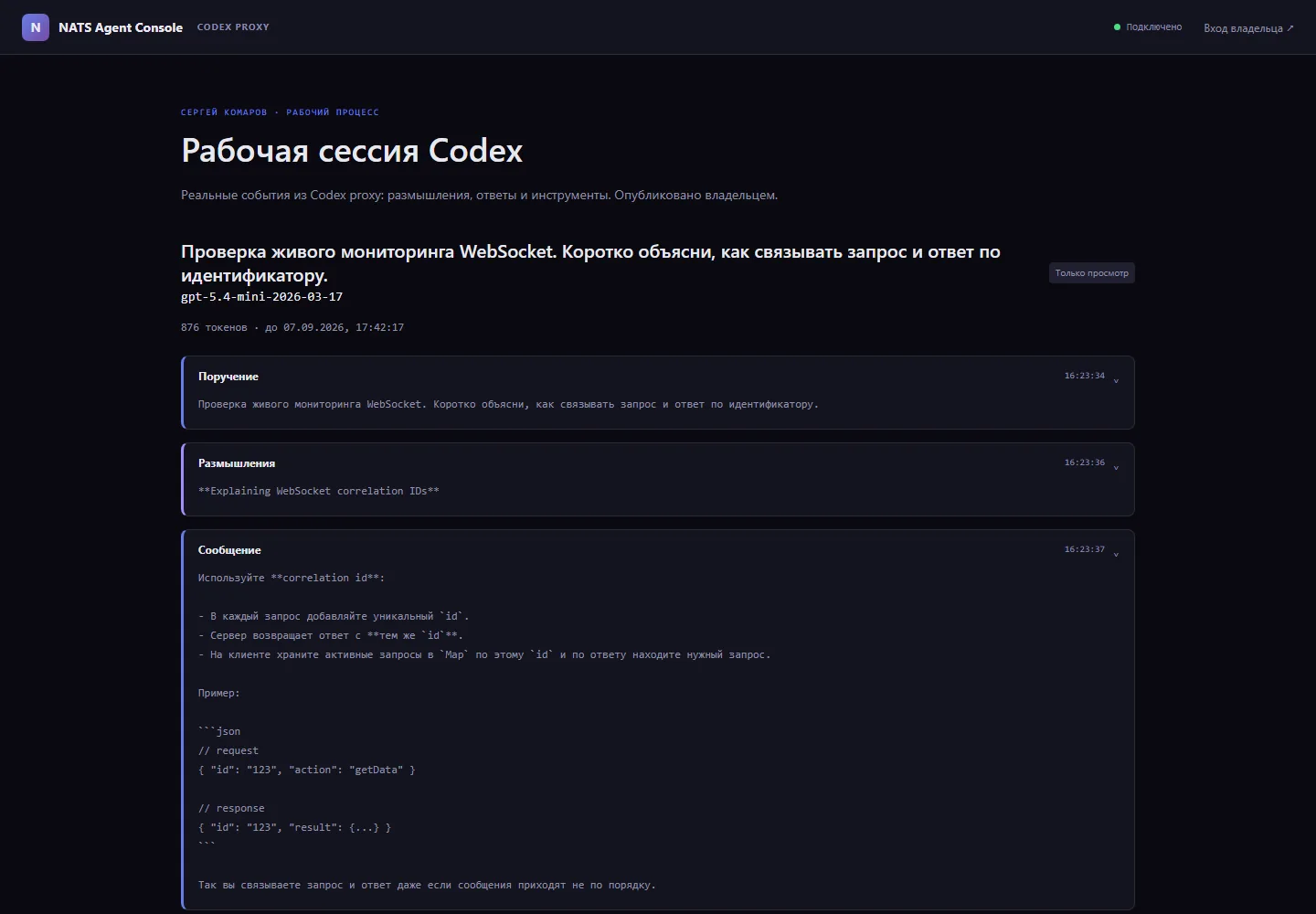Click the // request comment line
The image size is (1316, 914).
tap(228, 750)
